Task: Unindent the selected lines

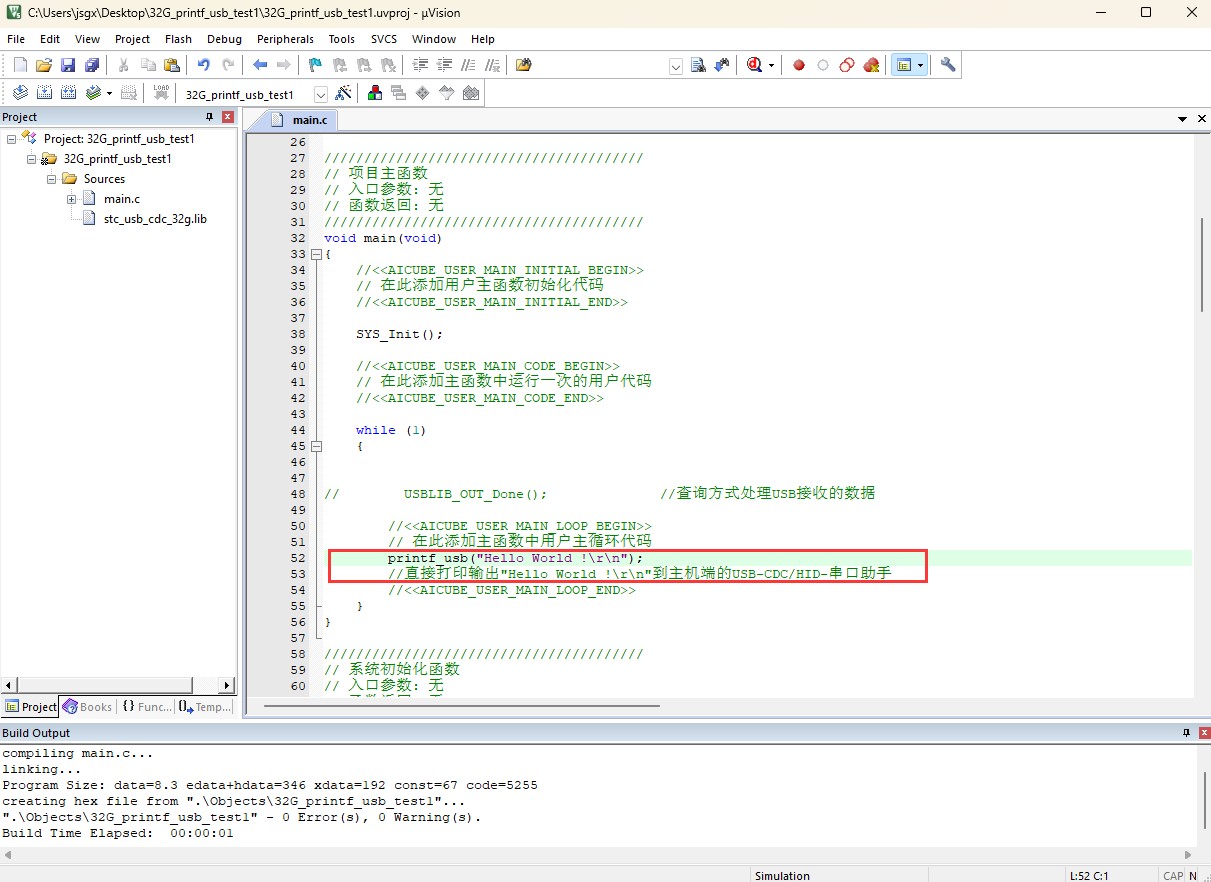Action: 444,65
